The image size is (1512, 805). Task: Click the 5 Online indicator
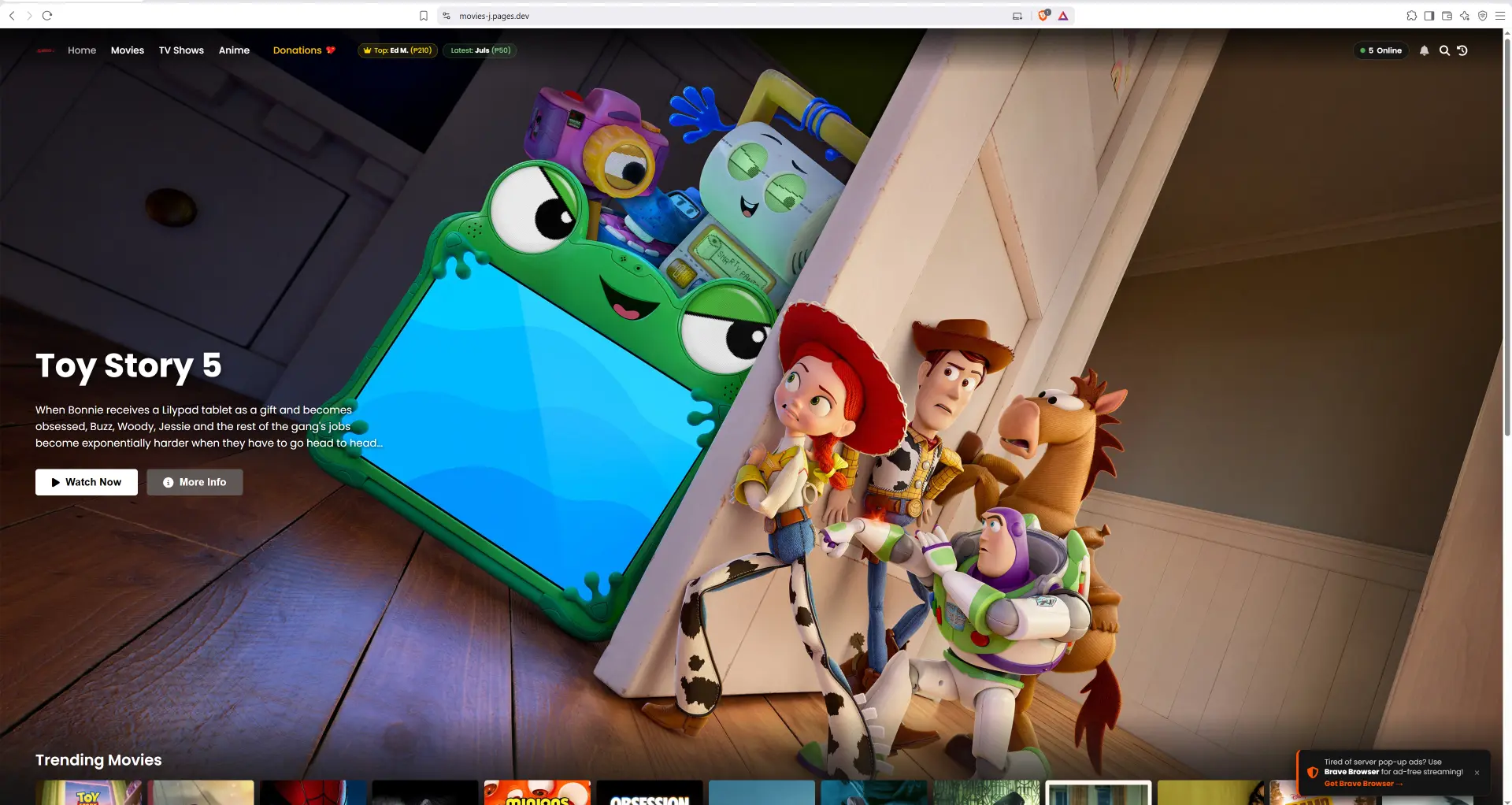point(1381,50)
